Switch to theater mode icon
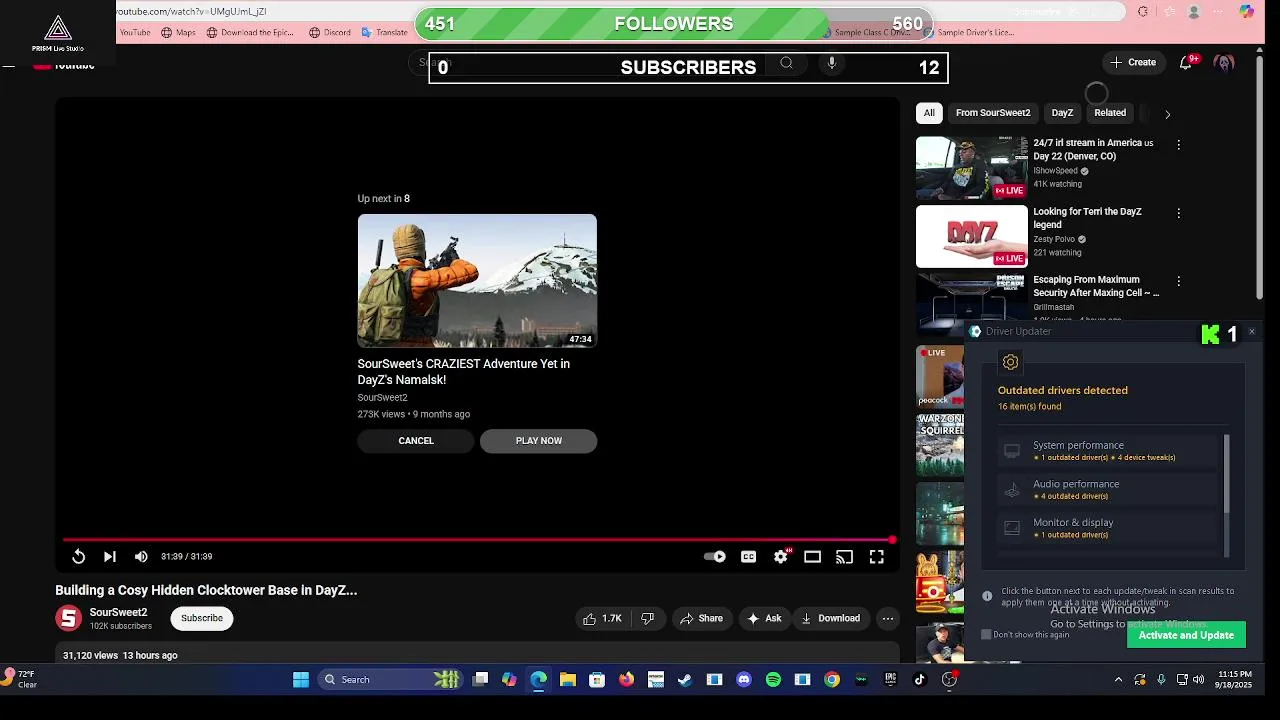The image size is (1280, 720). (x=812, y=557)
